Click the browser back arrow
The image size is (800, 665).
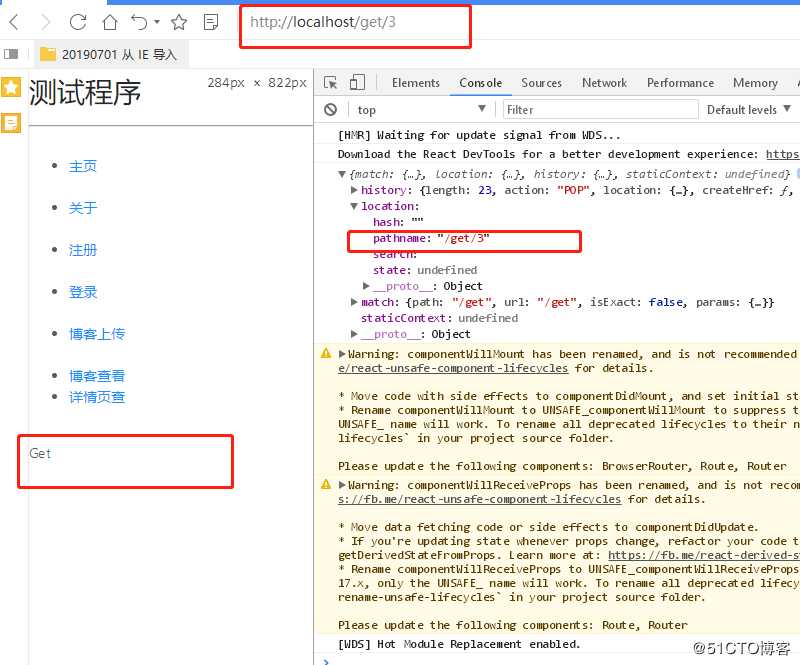click(14, 22)
